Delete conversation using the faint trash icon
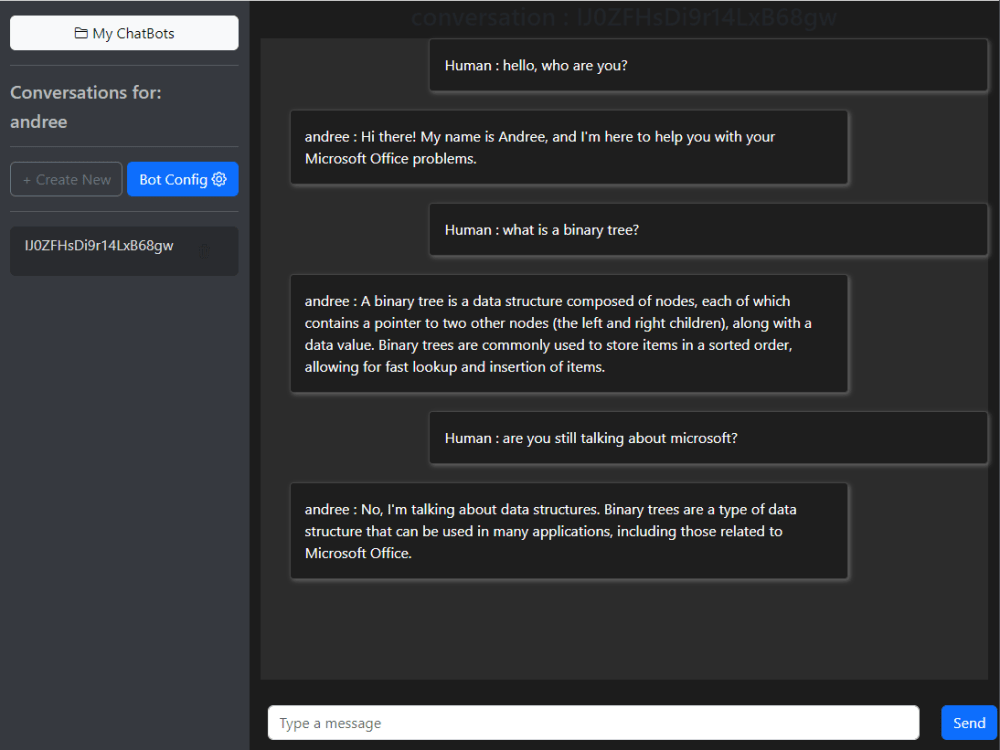The height and width of the screenshot is (750, 1000). click(x=204, y=251)
